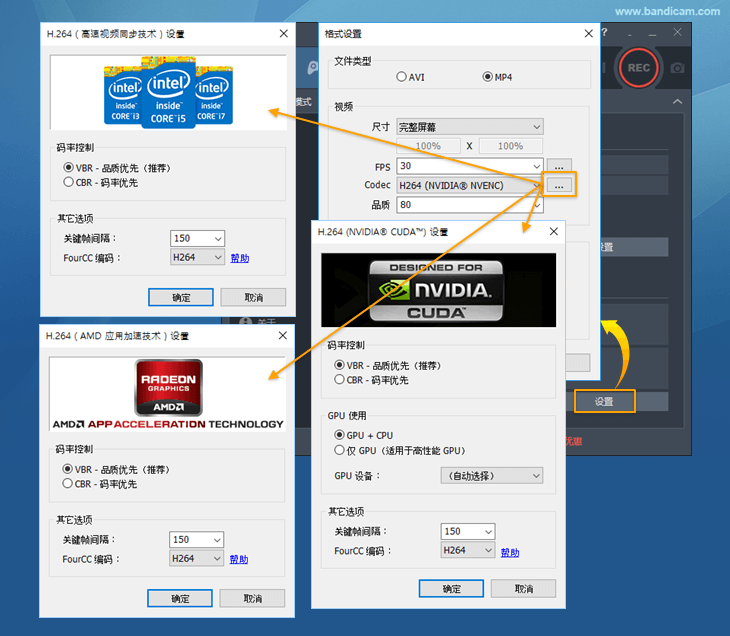730x636 pixels.
Task: Open 关键帧间隔 dropdown in NVIDIA dialog
Action: tap(468, 531)
